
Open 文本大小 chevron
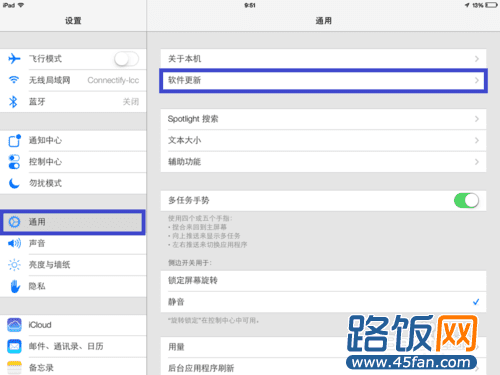click(477, 140)
